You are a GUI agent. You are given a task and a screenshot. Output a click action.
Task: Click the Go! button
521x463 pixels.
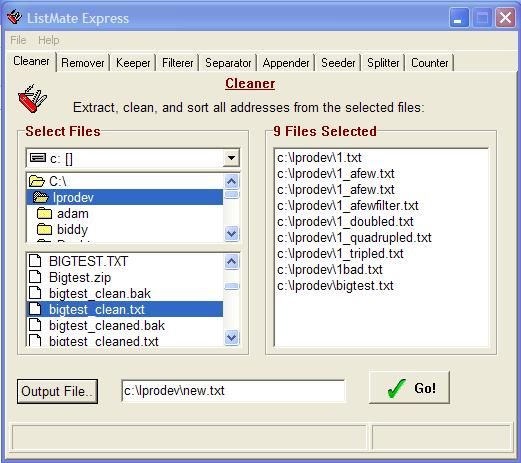click(x=409, y=388)
